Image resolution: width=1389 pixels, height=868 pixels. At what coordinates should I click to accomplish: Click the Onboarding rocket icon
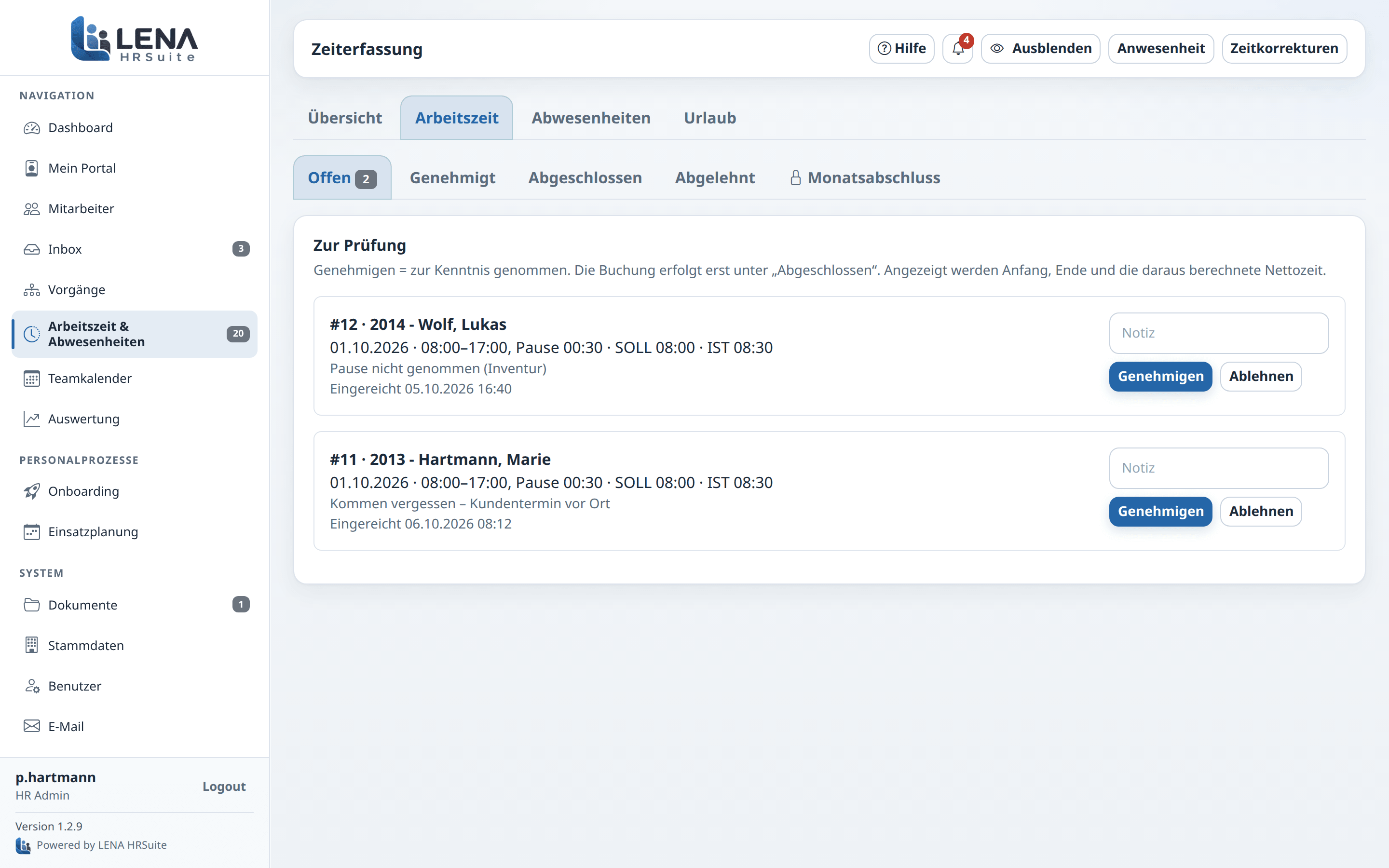(31, 491)
